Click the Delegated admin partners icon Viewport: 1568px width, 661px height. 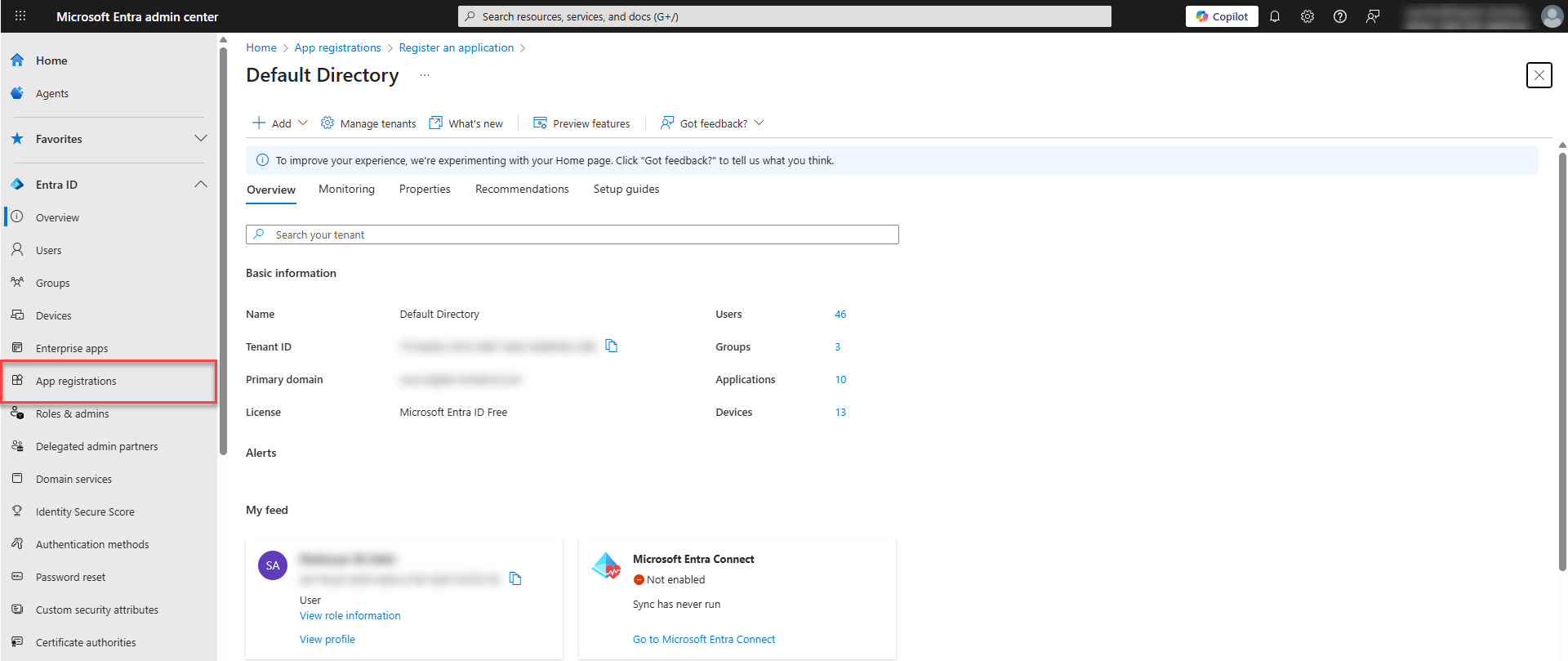(17, 446)
